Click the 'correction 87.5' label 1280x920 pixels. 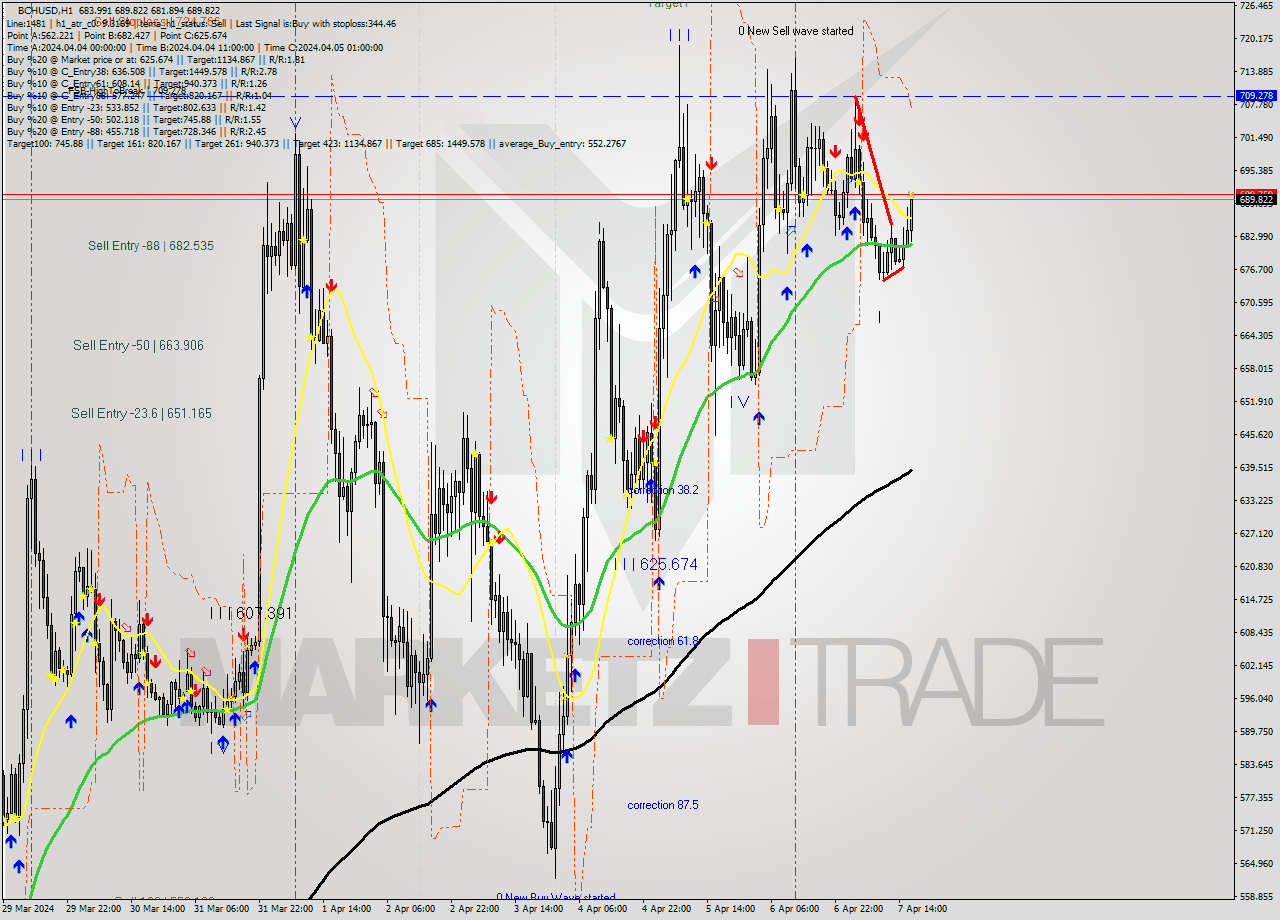tap(663, 805)
